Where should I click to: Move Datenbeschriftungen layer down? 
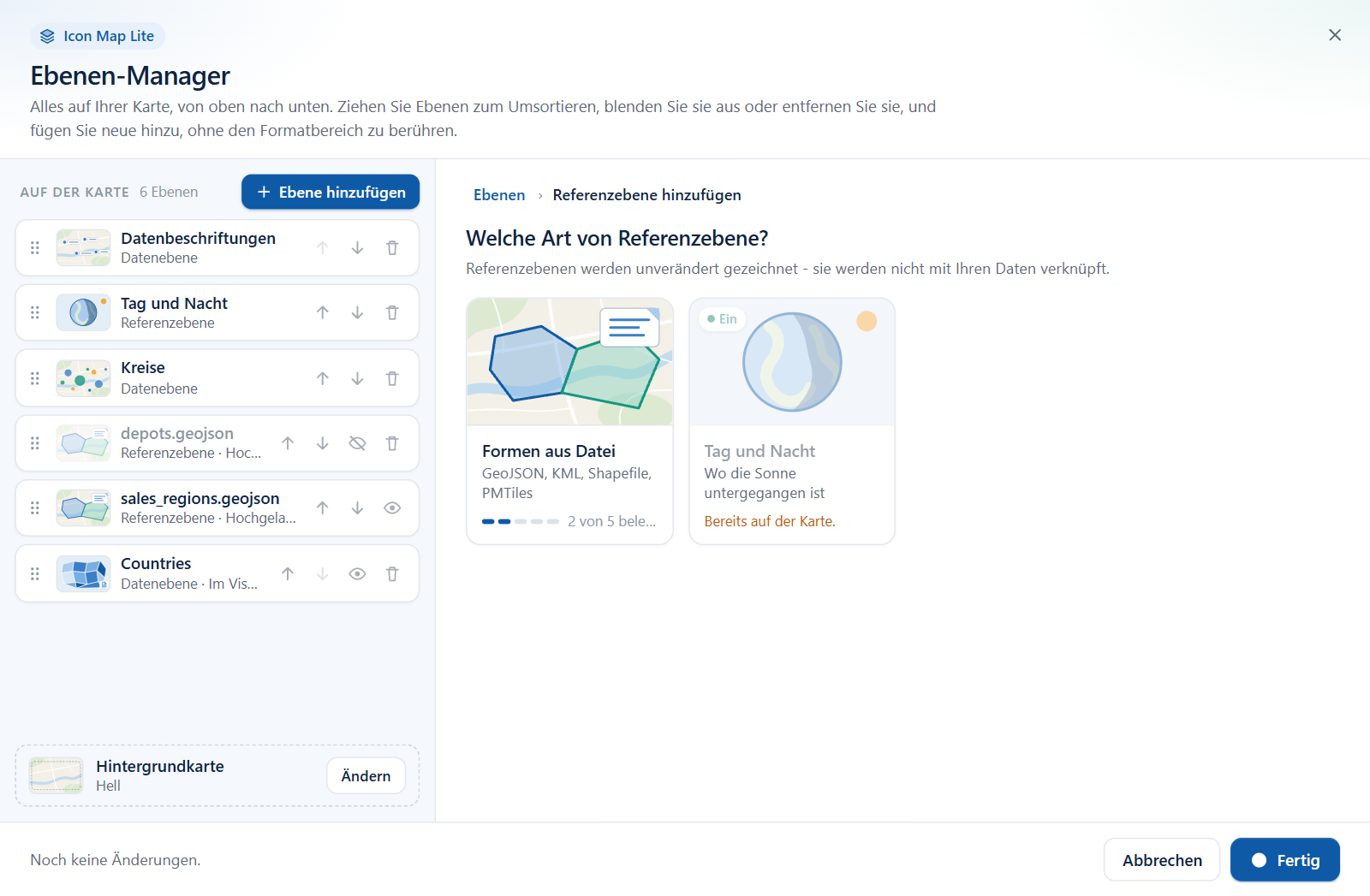click(x=357, y=248)
